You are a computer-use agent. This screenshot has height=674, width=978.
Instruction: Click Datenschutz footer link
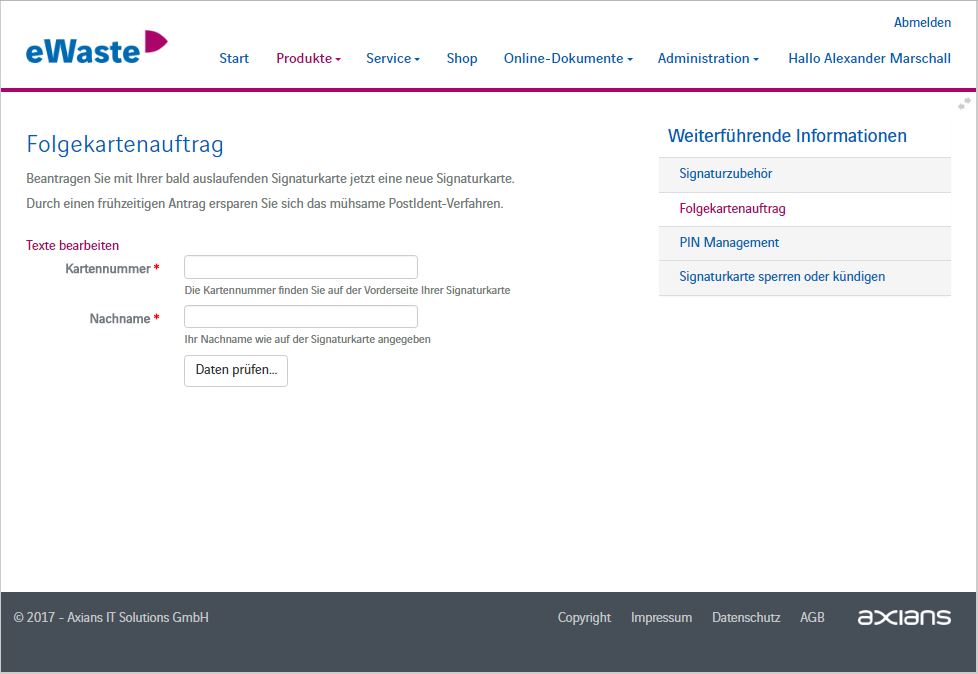pos(746,617)
